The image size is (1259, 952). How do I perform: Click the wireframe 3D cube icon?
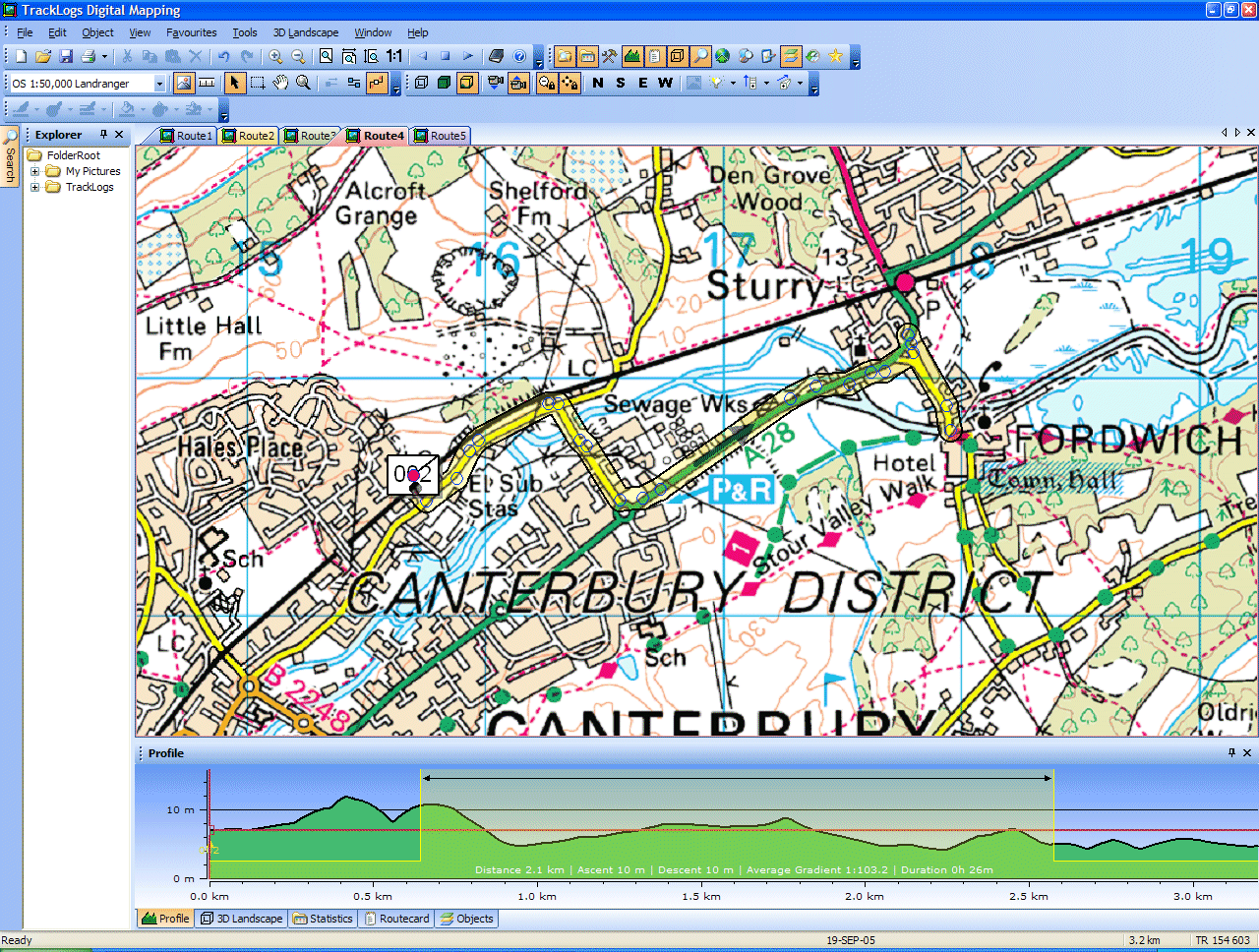click(x=421, y=83)
